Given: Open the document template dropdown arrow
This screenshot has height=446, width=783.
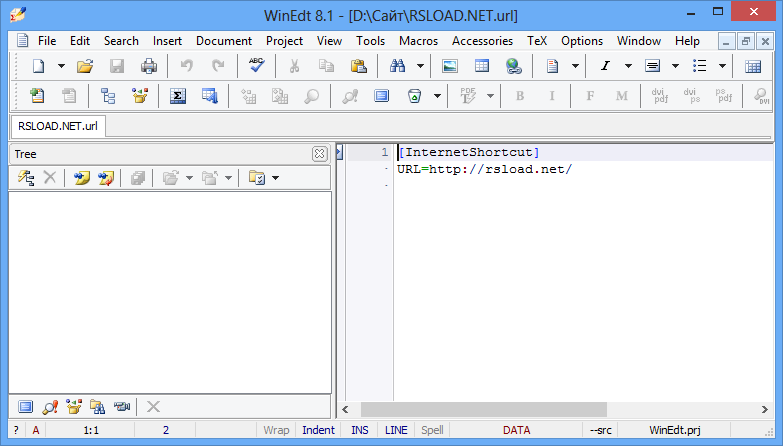Looking at the screenshot, I should click(575, 66).
